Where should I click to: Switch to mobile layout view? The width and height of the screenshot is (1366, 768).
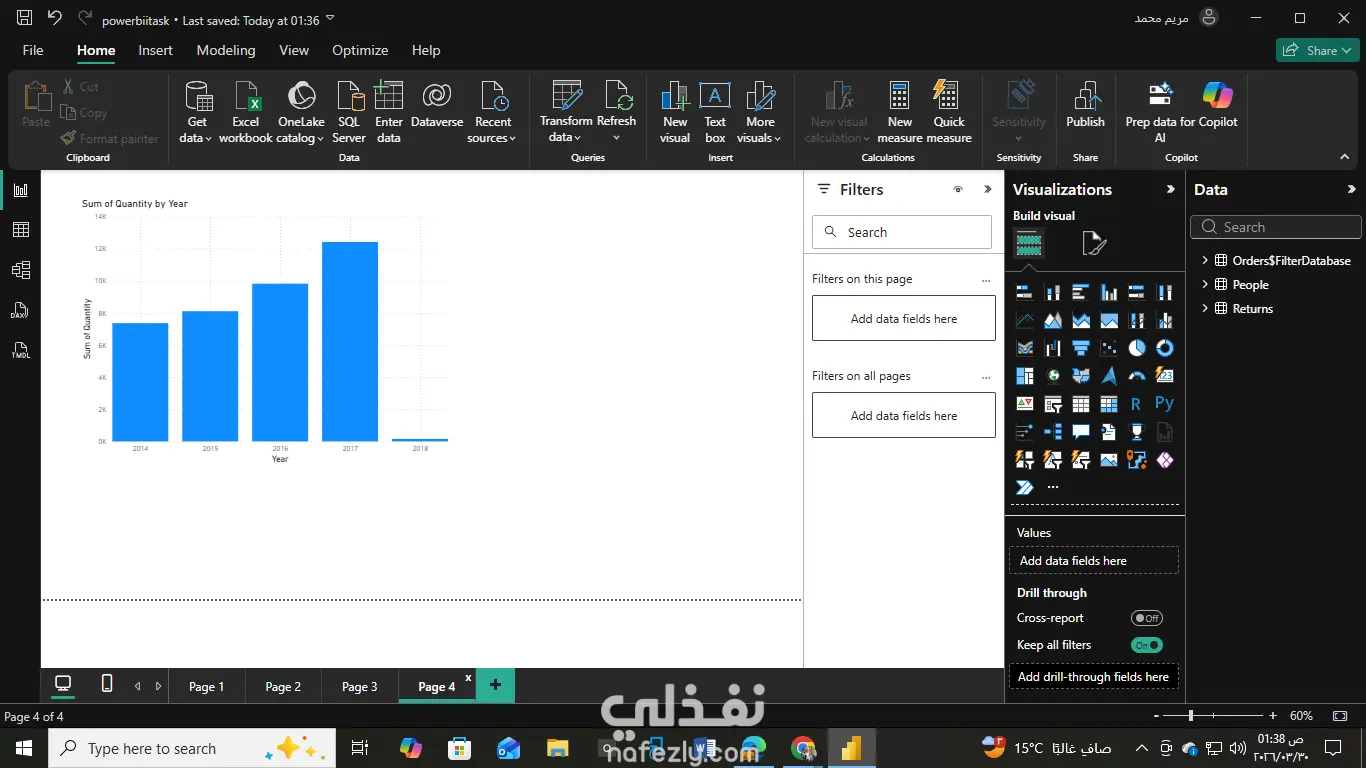107,684
